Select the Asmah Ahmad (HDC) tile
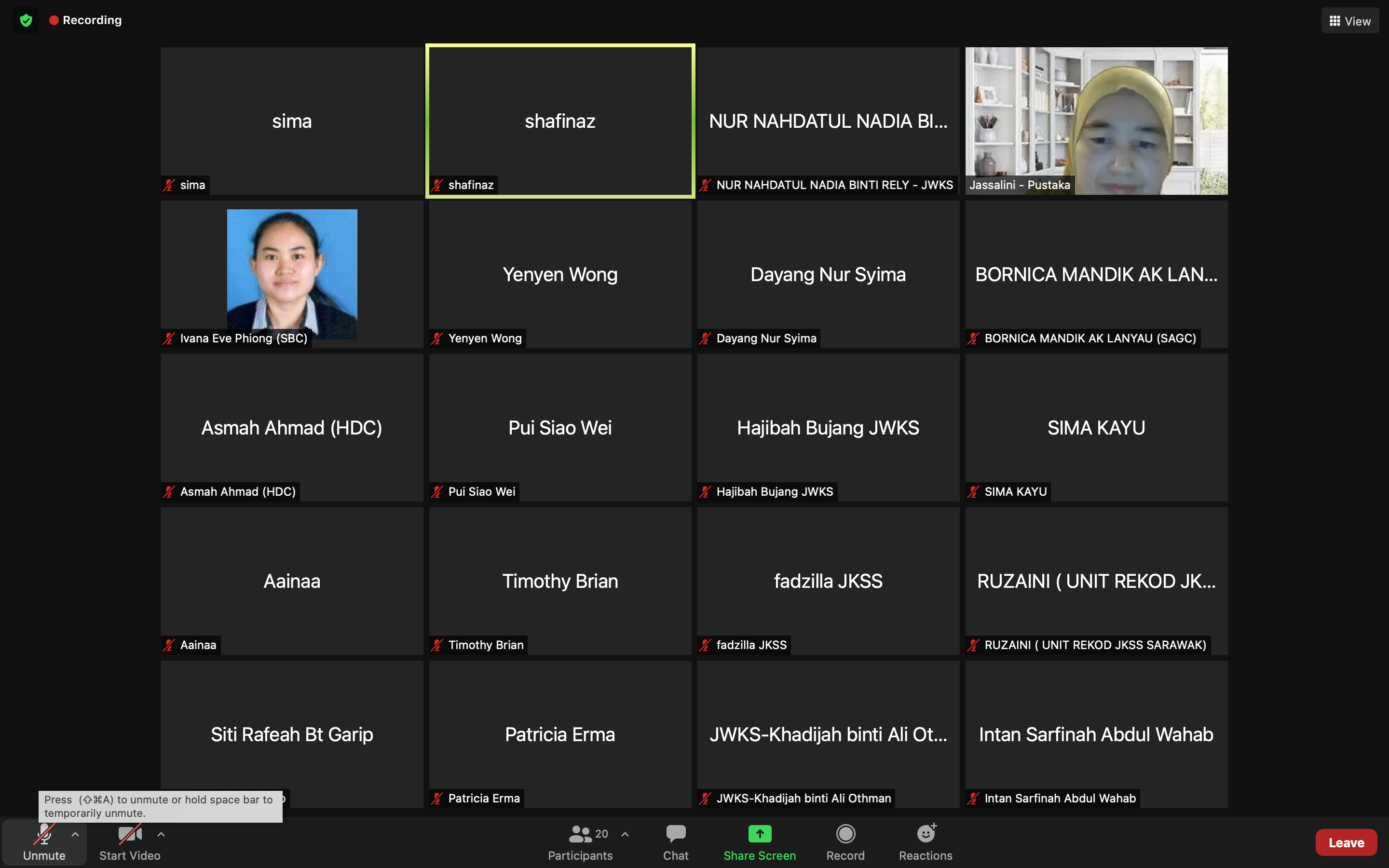1389x868 pixels. click(292, 427)
